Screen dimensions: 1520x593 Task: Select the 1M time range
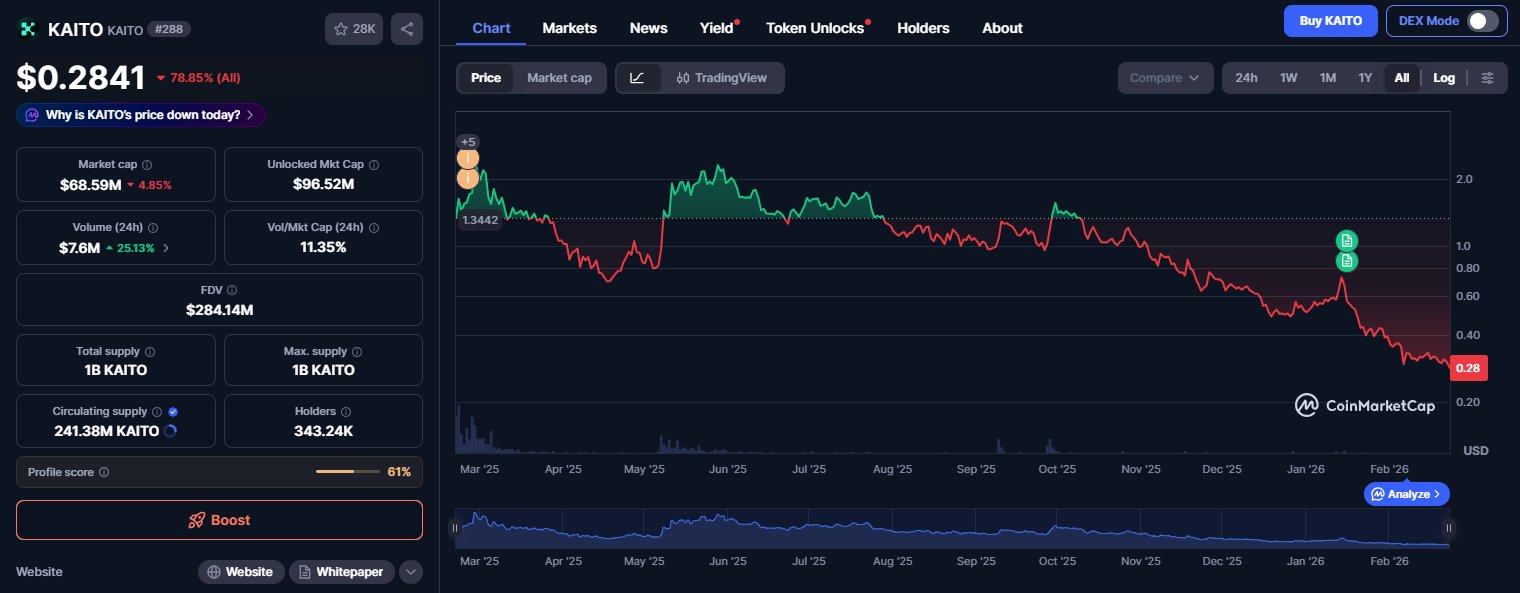(1327, 78)
